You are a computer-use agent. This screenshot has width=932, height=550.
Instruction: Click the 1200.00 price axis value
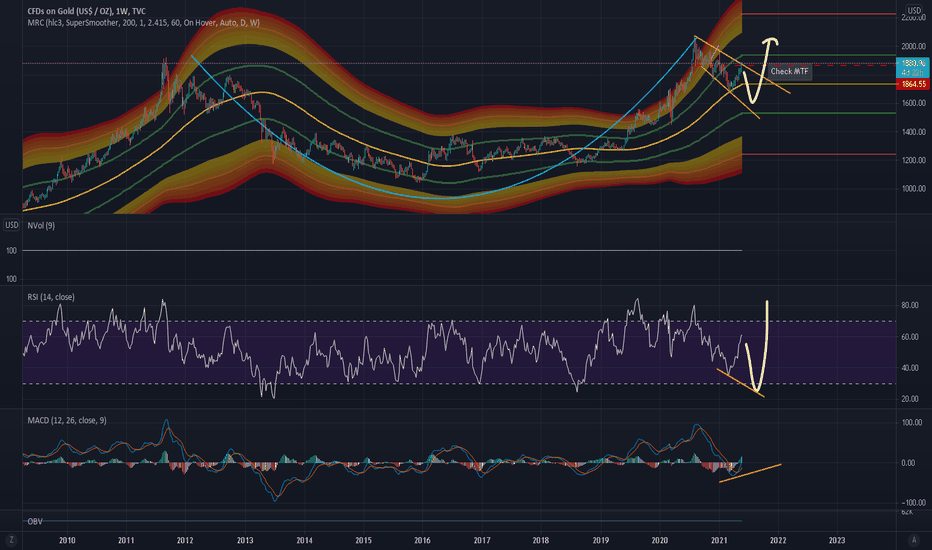tap(914, 160)
